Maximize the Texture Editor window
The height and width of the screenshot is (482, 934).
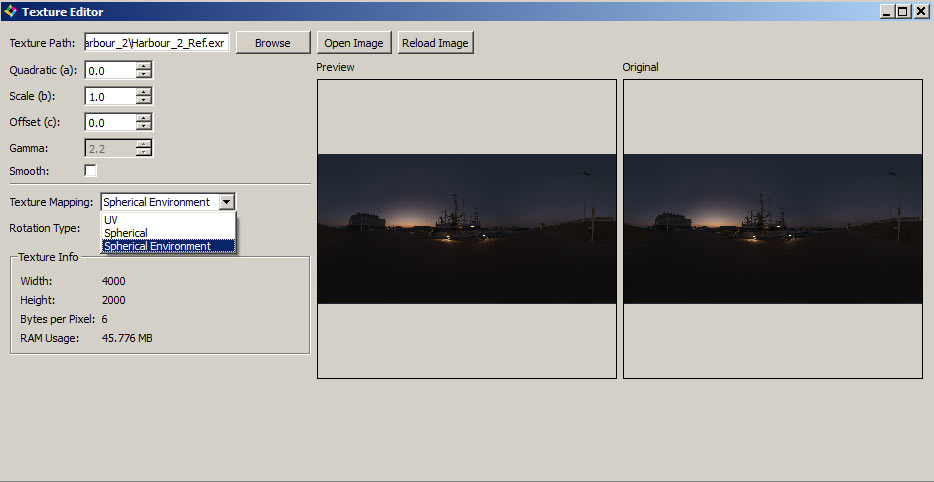pos(903,12)
